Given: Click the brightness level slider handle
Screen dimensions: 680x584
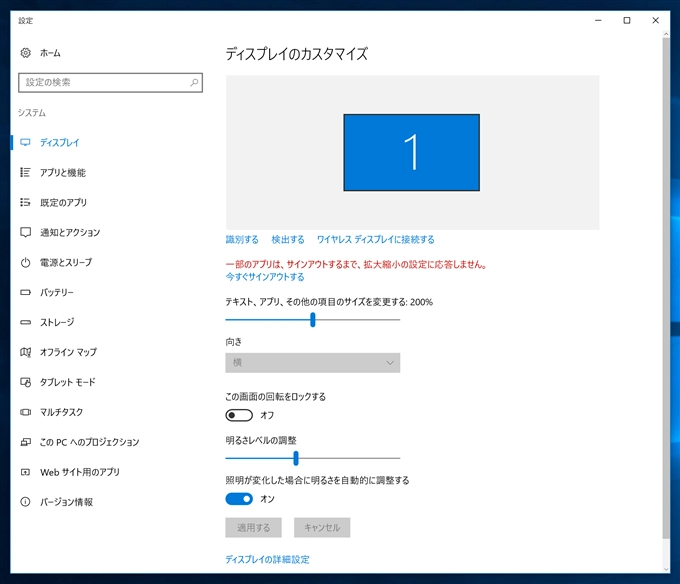Looking at the screenshot, I should 296,458.
